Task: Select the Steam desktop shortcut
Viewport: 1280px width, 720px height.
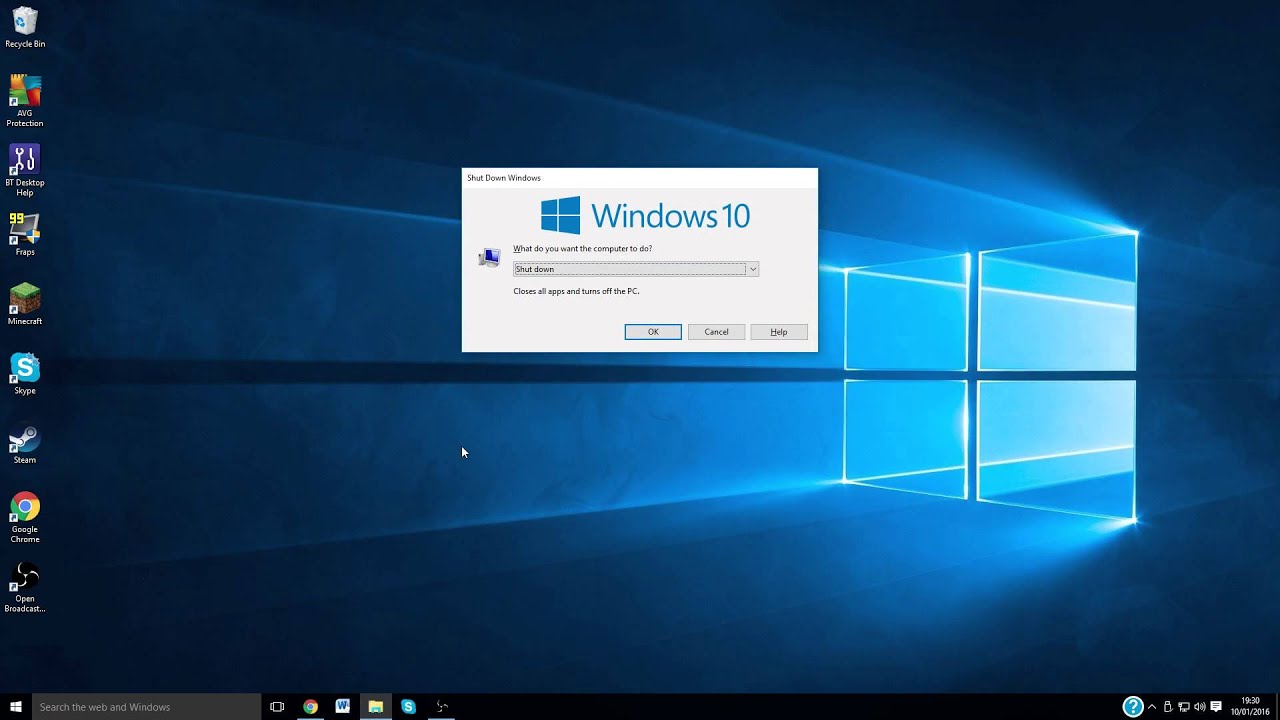Action: click(x=25, y=443)
